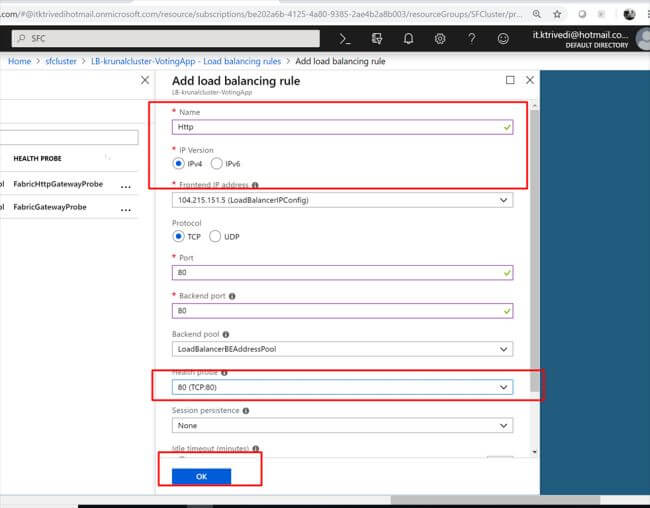This screenshot has height=508, width=650.
Task: Bookmark the page with the star icon
Action: 557,14
